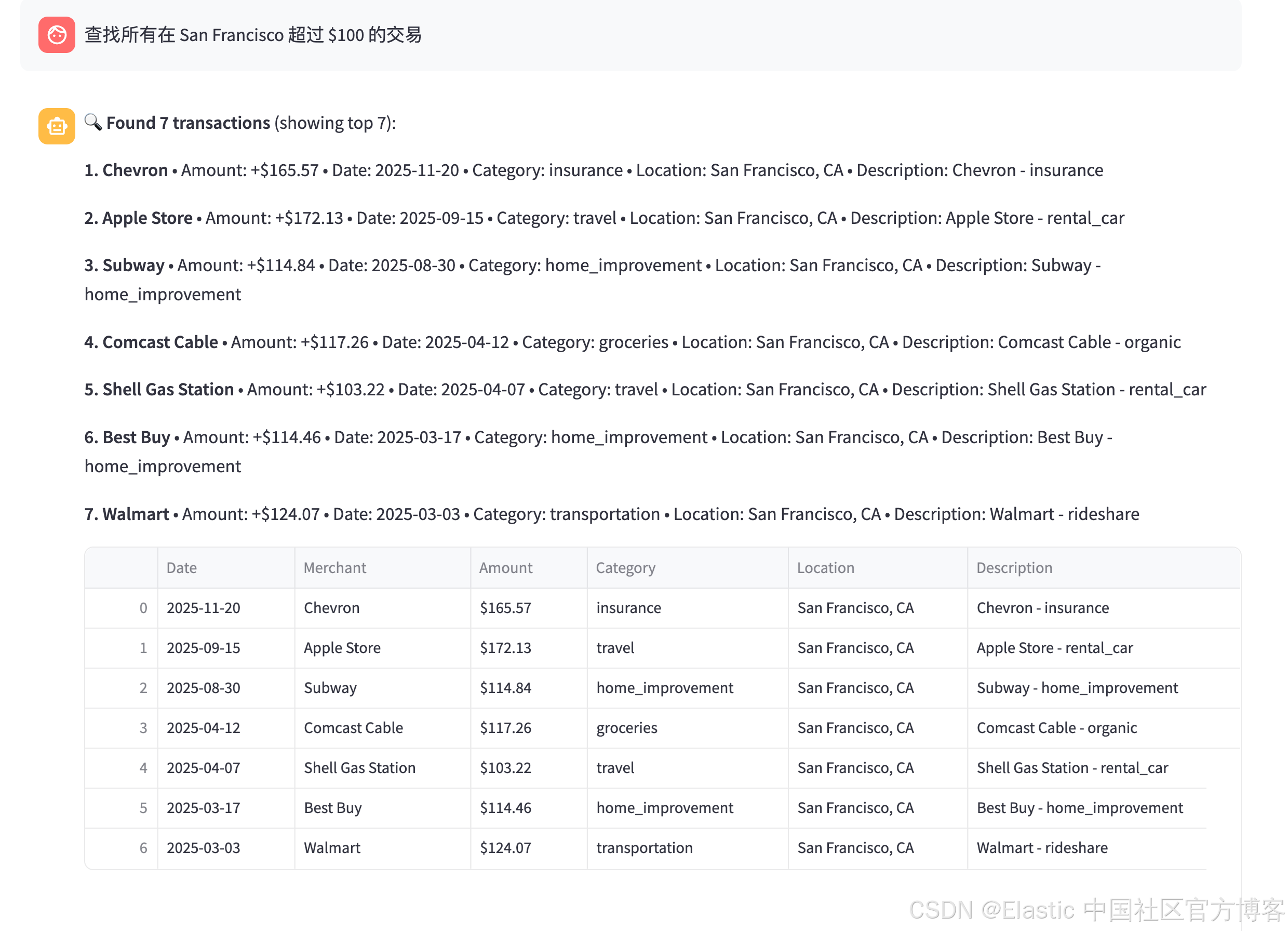This screenshot has width=1288, height=931.
Task: Click row index 6 in the table
Action: pyautogui.click(x=122, y=848)
